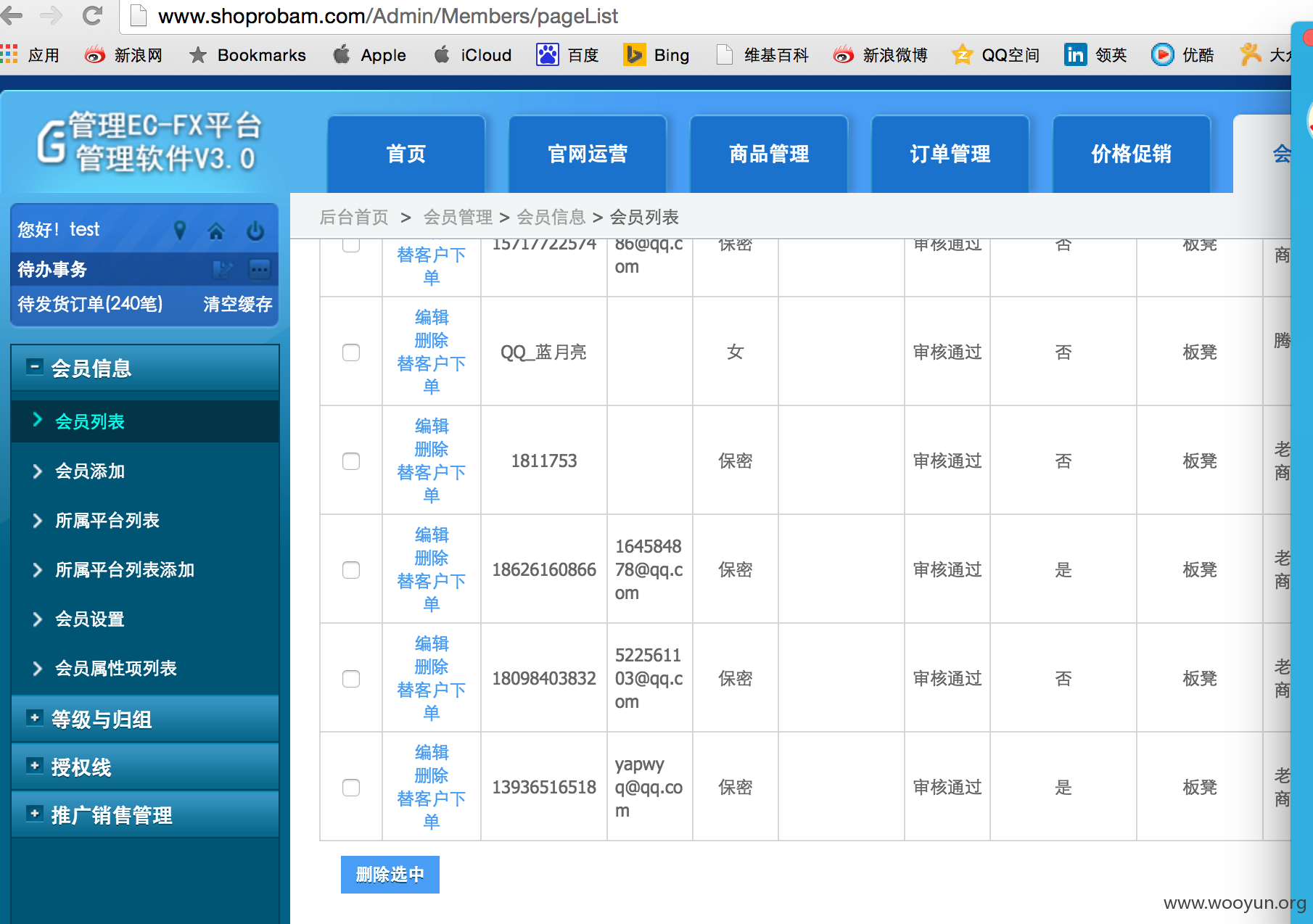
Task: Click 编辑 for QQ_蓝月亮 row
Action: (432, 318)
